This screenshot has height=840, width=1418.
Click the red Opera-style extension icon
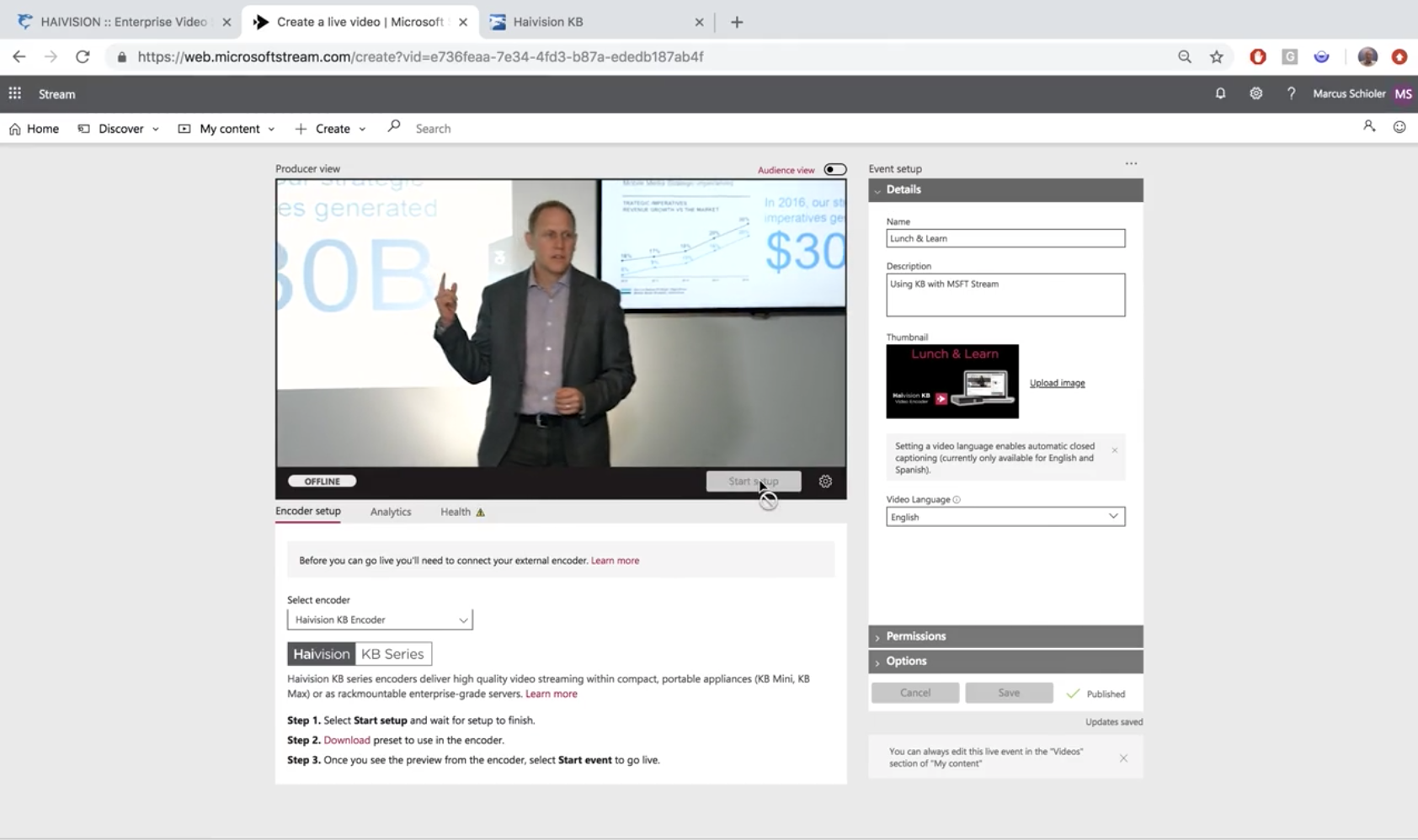coord(1258,56)
